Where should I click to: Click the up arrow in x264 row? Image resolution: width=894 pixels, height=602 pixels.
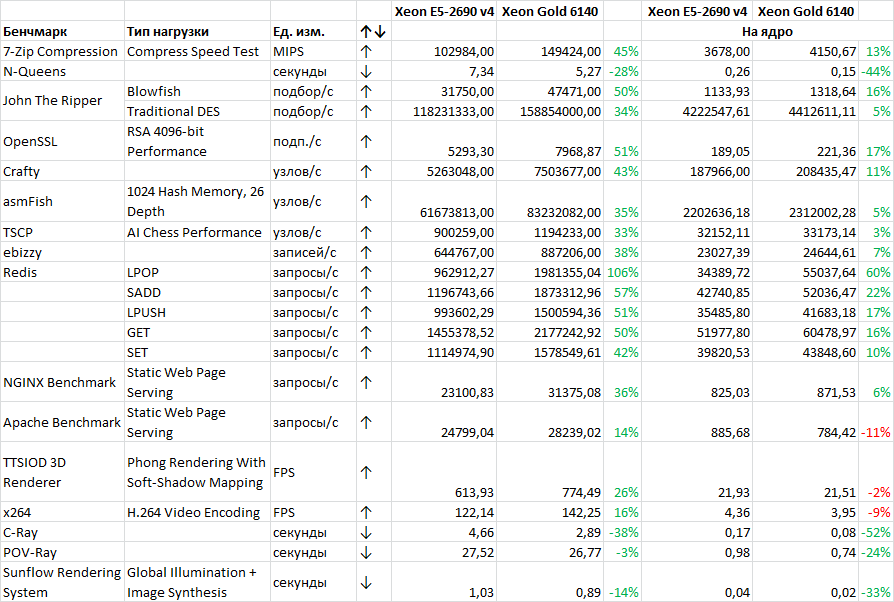point(366,512)
